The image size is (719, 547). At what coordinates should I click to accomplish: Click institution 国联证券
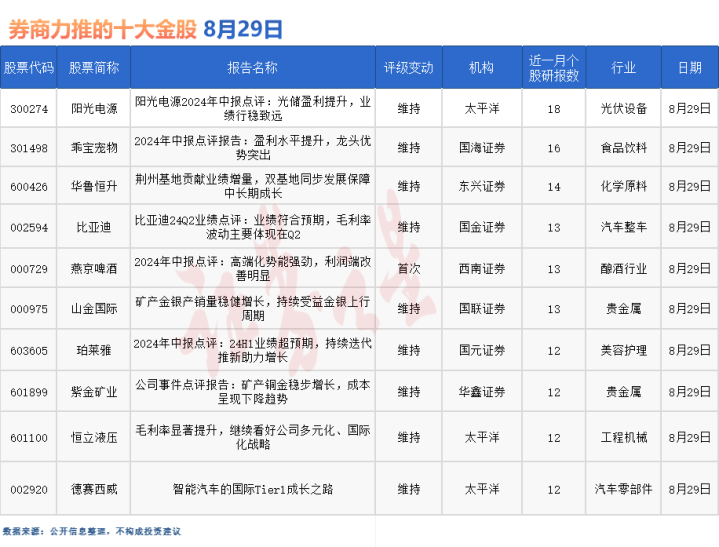481,309
